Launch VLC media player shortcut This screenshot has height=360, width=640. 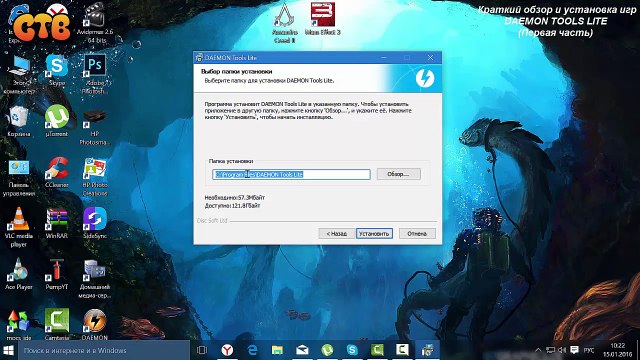pos(18,227)
